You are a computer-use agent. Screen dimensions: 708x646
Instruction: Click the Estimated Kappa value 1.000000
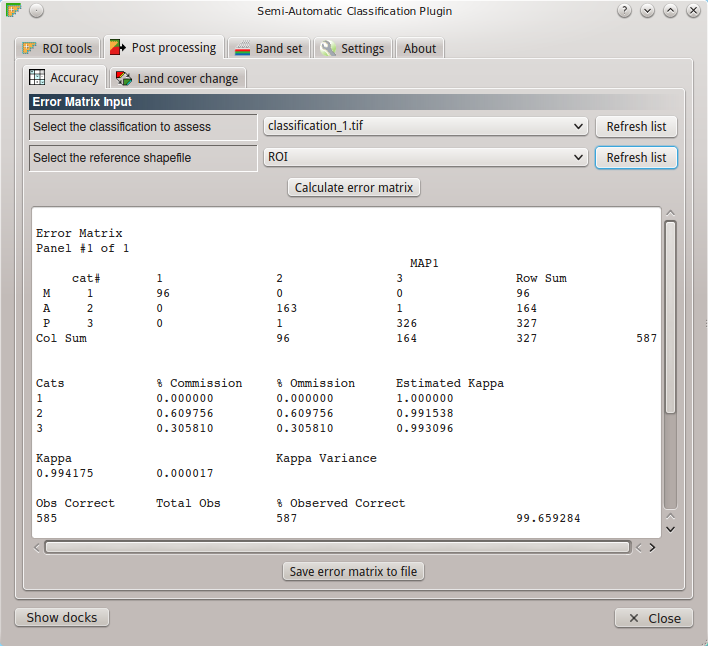click(x=424, y=398)
